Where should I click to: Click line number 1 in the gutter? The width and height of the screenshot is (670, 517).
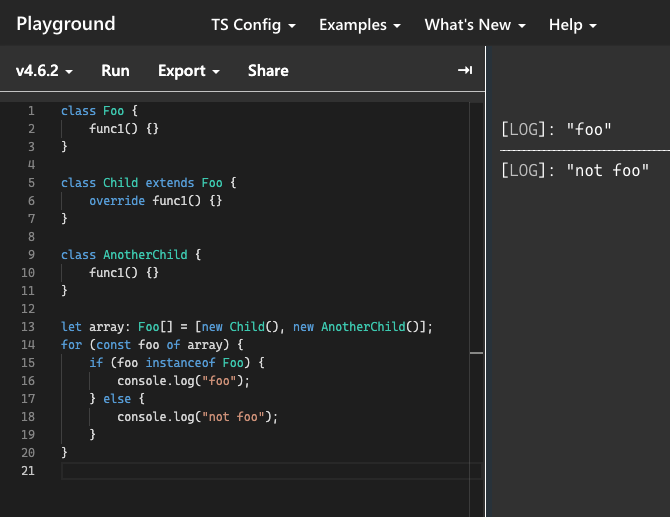pyautogui.click(x=31, y=111)
